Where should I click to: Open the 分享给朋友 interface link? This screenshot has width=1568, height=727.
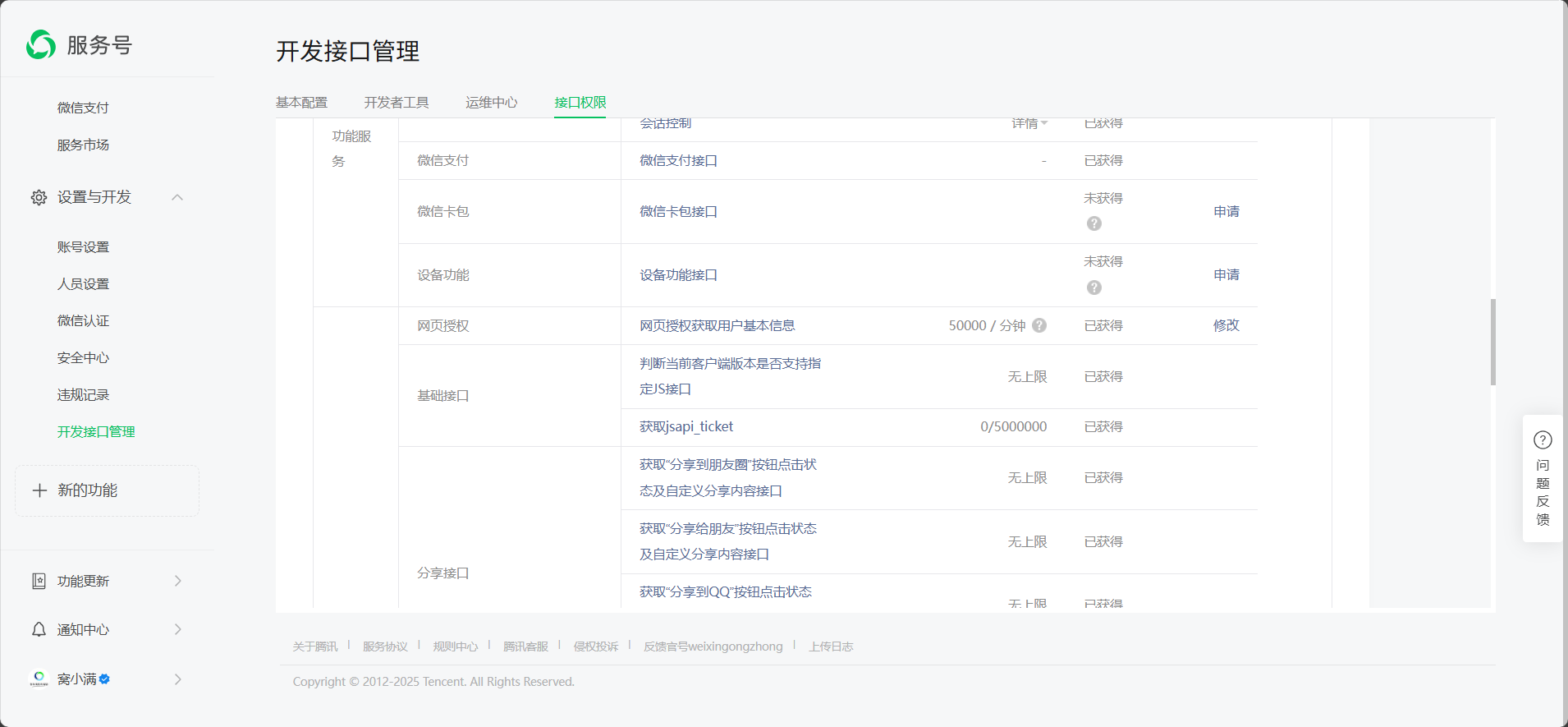tap(728, 541)
